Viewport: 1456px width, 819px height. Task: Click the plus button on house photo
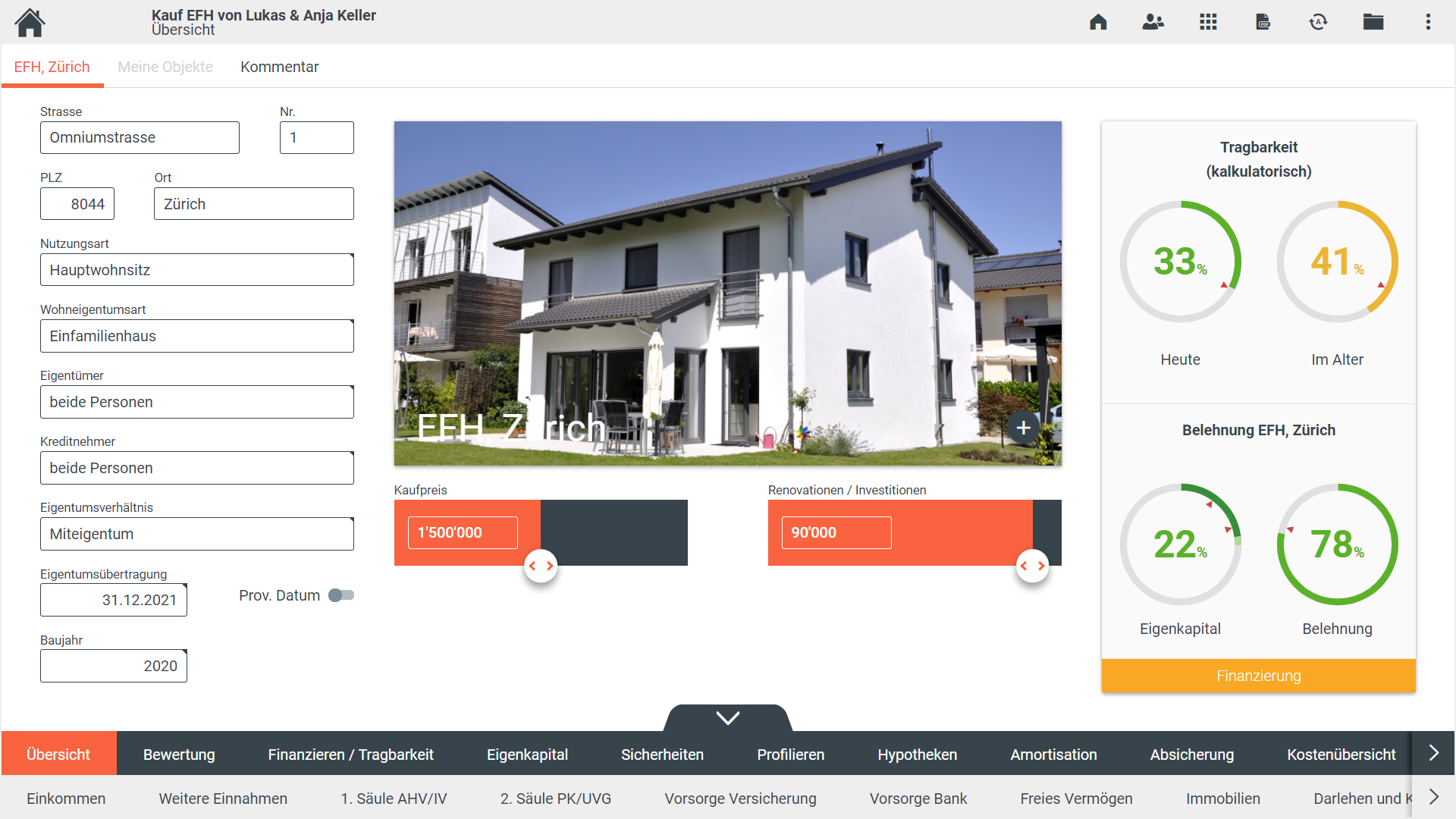1023,428
